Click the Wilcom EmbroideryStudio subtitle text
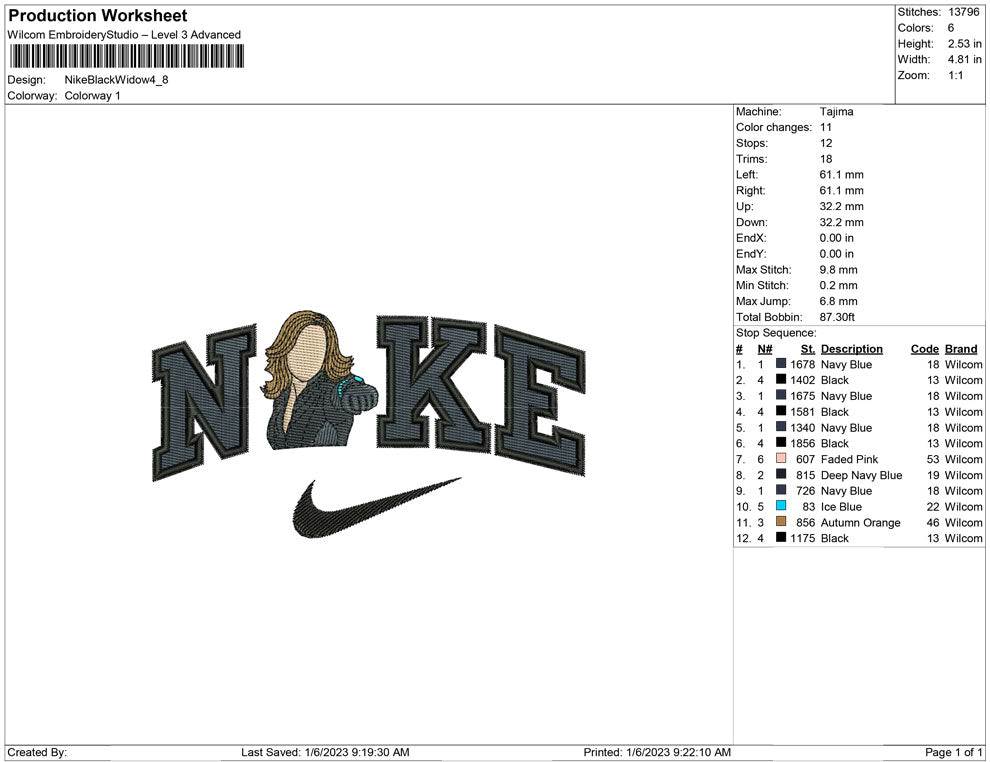Image resolution: width=990 pixels, height=762 pixels. (x=124, y=35)
